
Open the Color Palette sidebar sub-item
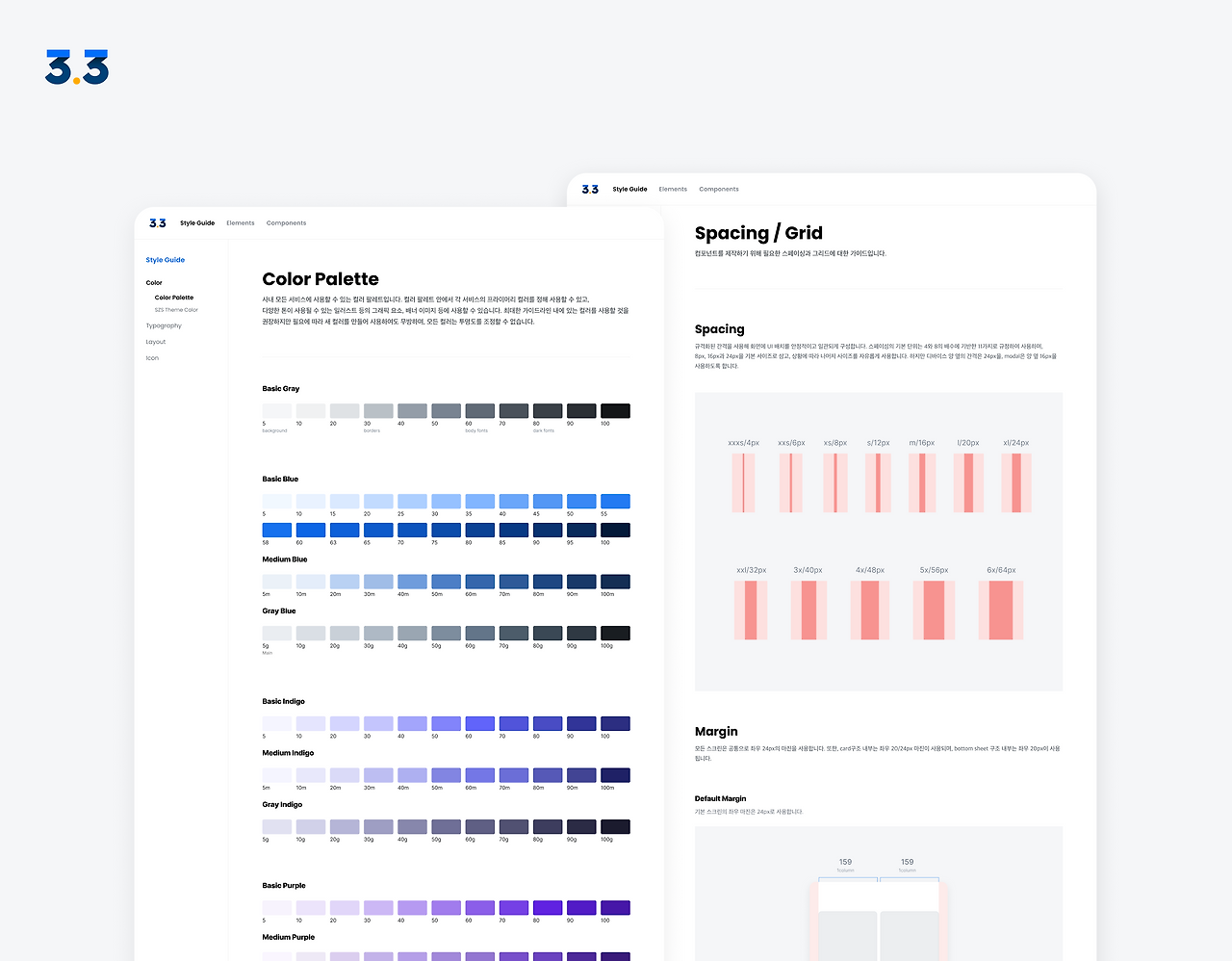(174, 298)
